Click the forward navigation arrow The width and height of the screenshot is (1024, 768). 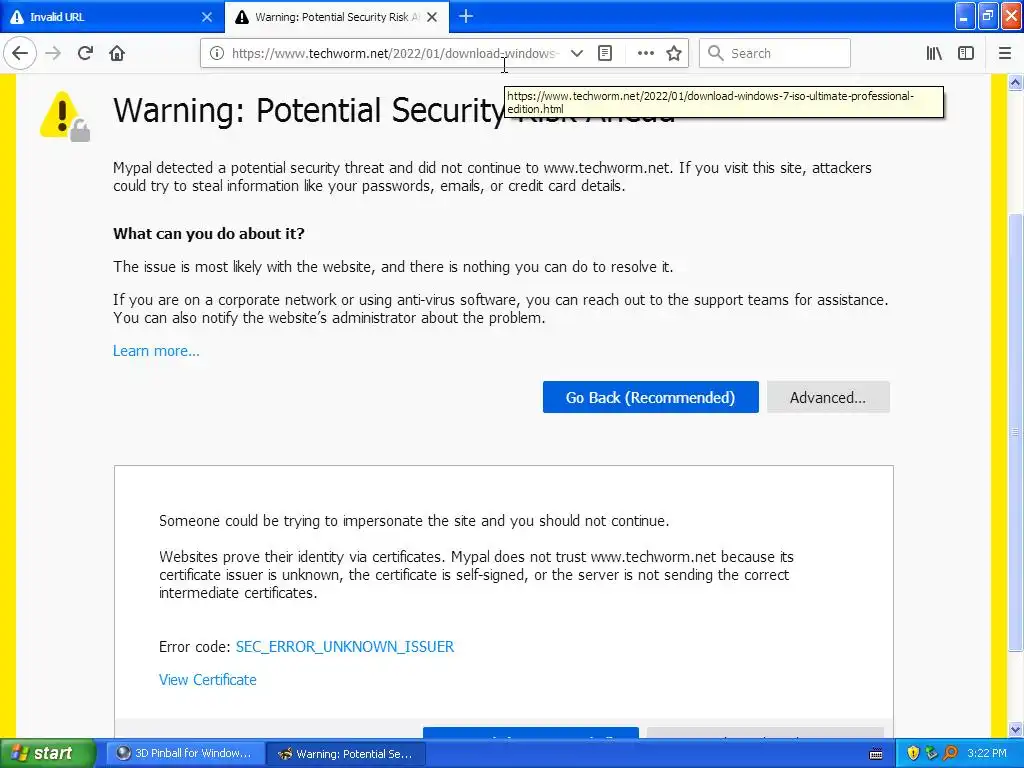53,53
